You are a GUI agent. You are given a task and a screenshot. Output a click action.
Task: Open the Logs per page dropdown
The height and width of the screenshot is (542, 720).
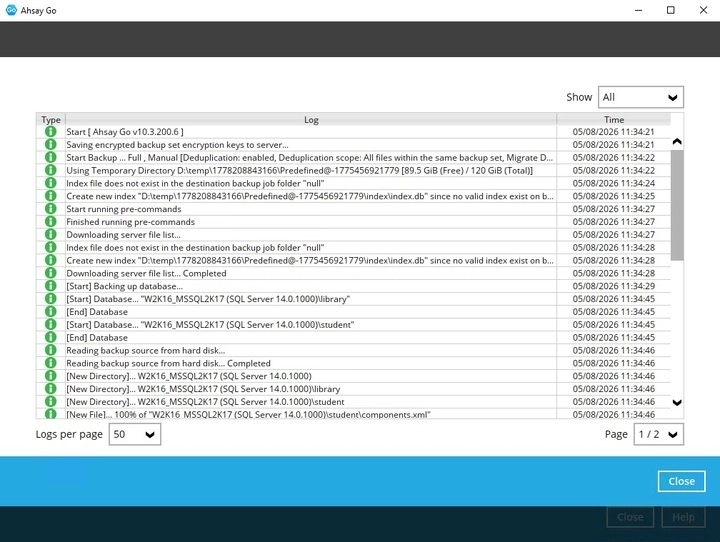[135, 434]
